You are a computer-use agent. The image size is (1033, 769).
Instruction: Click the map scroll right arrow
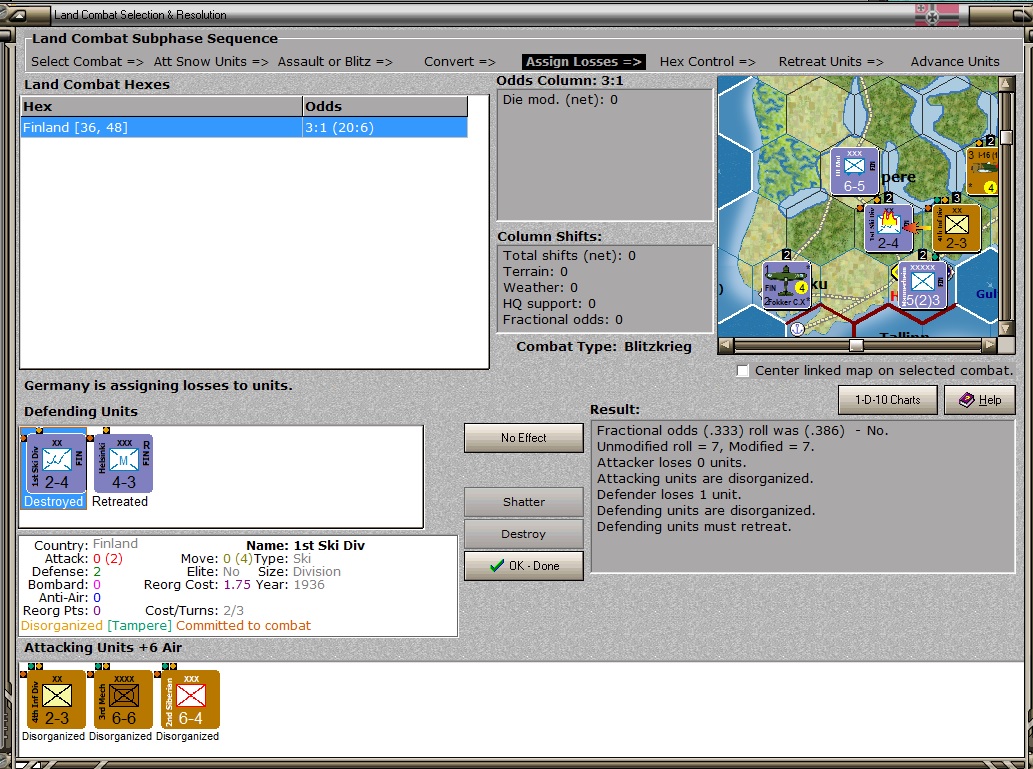pyautogui.click(x=990, y=345)
